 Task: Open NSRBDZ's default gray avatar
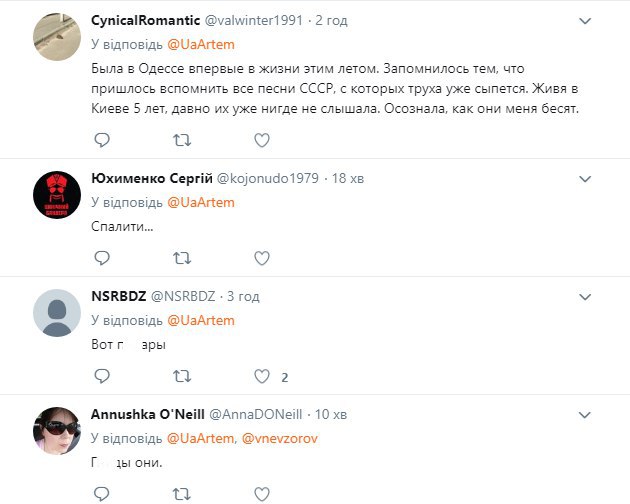57,314
